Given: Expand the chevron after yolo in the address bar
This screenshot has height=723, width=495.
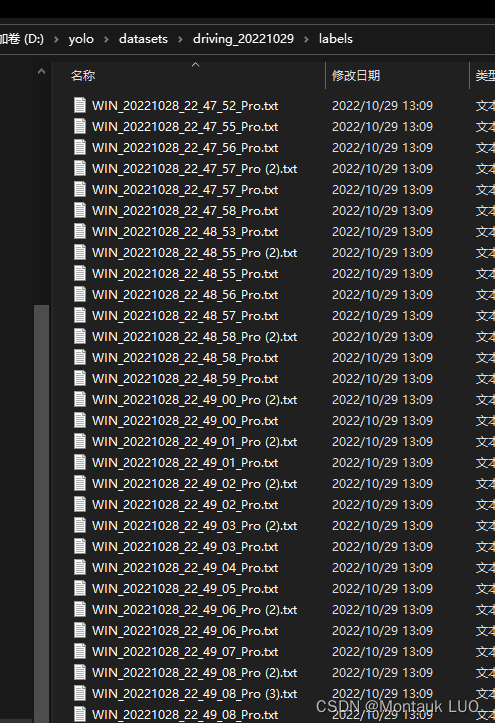Looking at the screenshot, I should (106, 39).
